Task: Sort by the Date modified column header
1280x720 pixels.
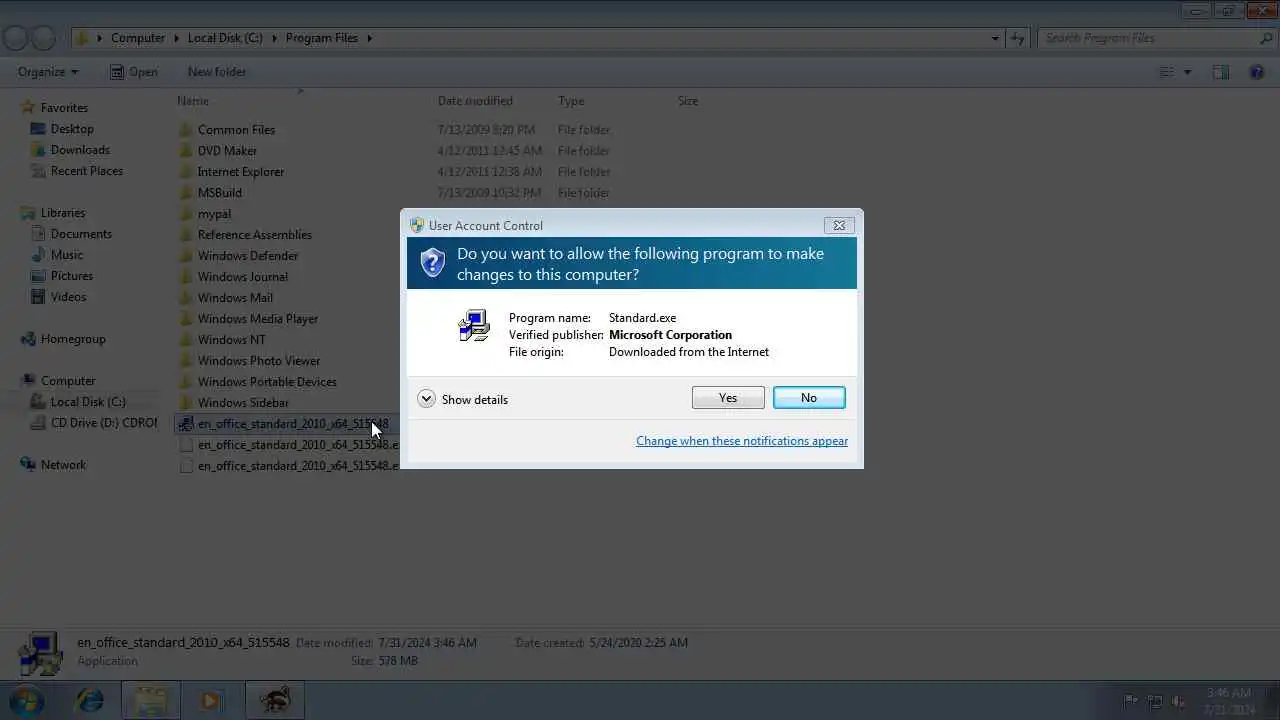Action: tap(475, 101)
